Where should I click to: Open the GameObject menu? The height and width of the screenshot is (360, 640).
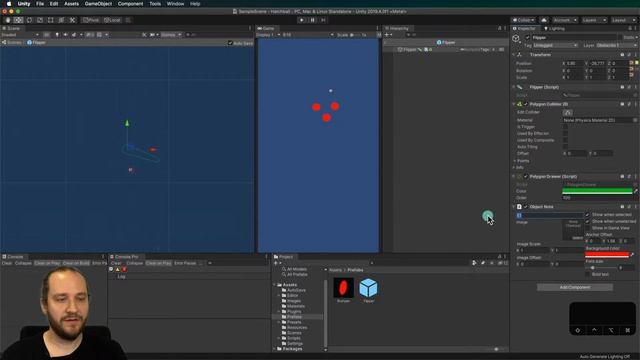(98, 4)
